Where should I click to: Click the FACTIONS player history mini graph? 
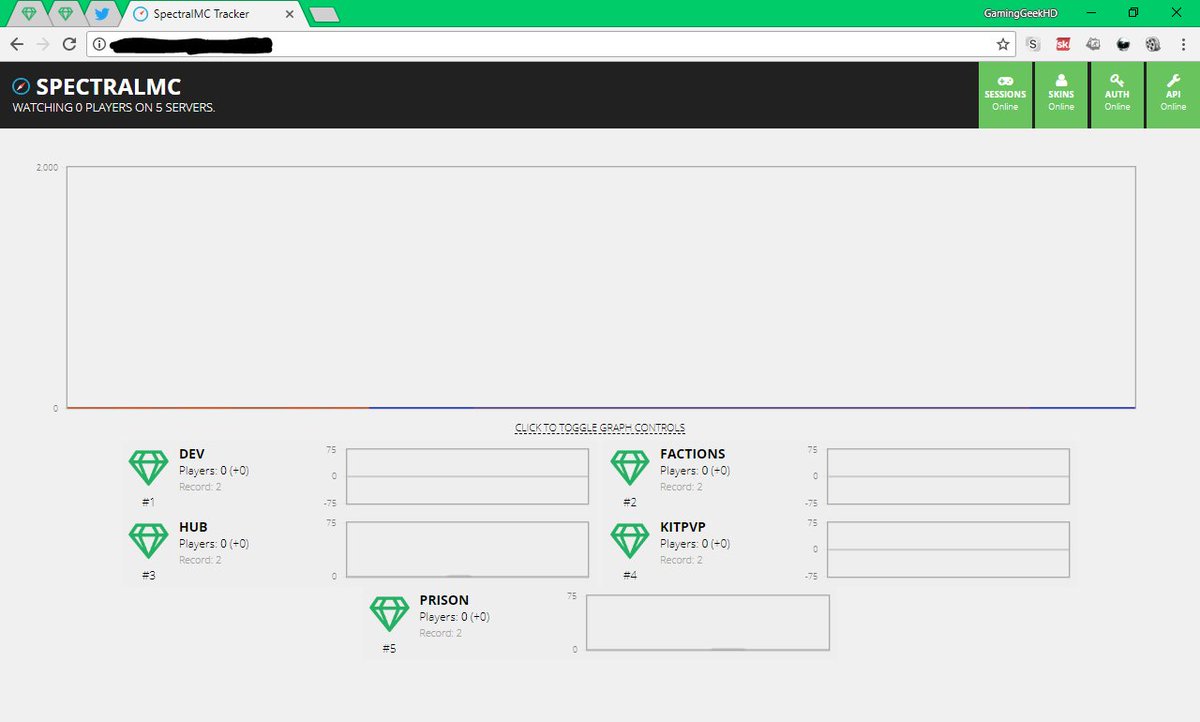click(x=948, y=476)
